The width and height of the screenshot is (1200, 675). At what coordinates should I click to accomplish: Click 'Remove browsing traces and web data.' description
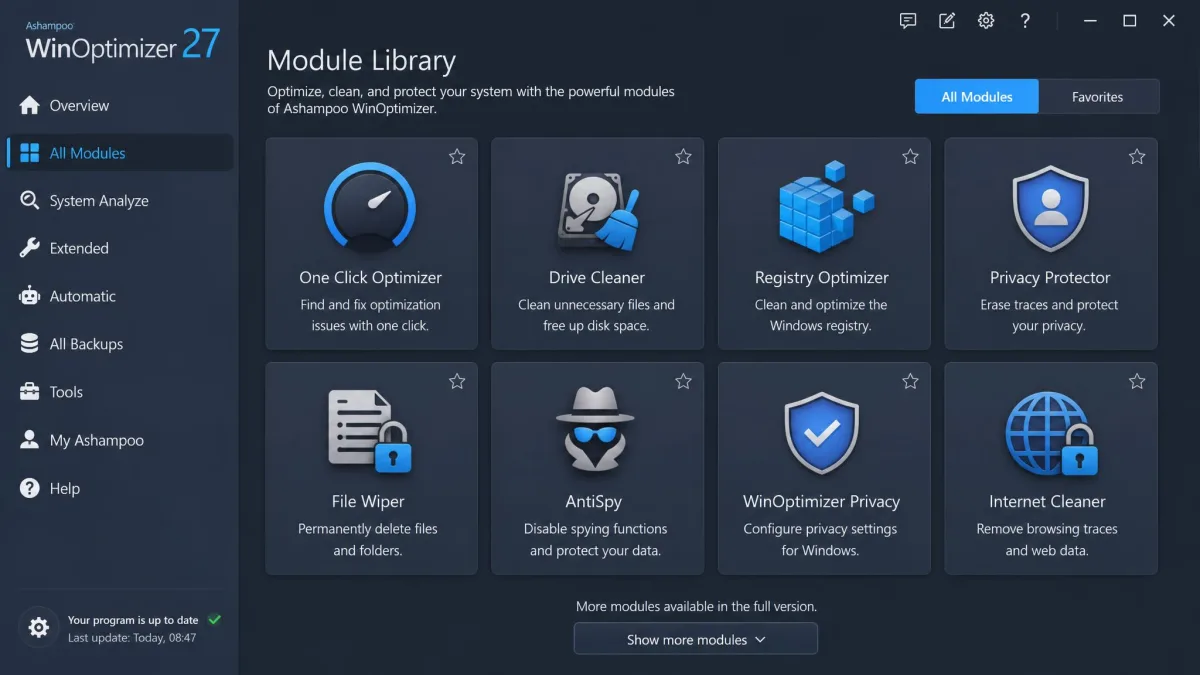tap(1047, 540)
